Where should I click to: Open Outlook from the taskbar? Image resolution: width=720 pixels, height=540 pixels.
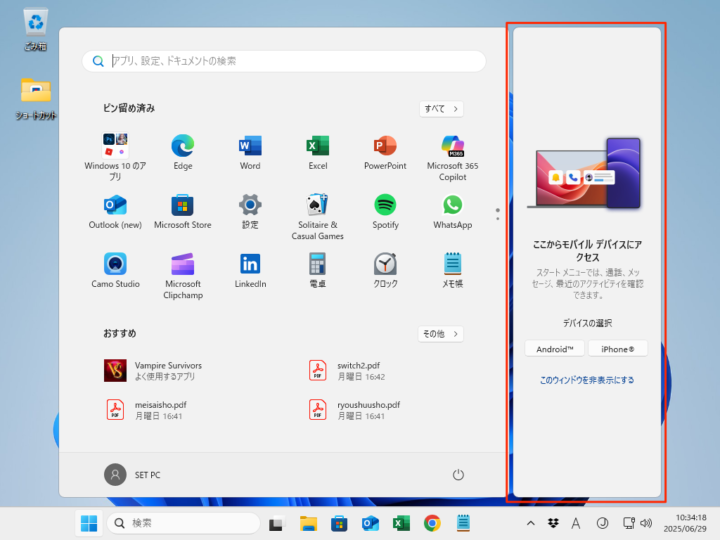(x=370, y=523)
